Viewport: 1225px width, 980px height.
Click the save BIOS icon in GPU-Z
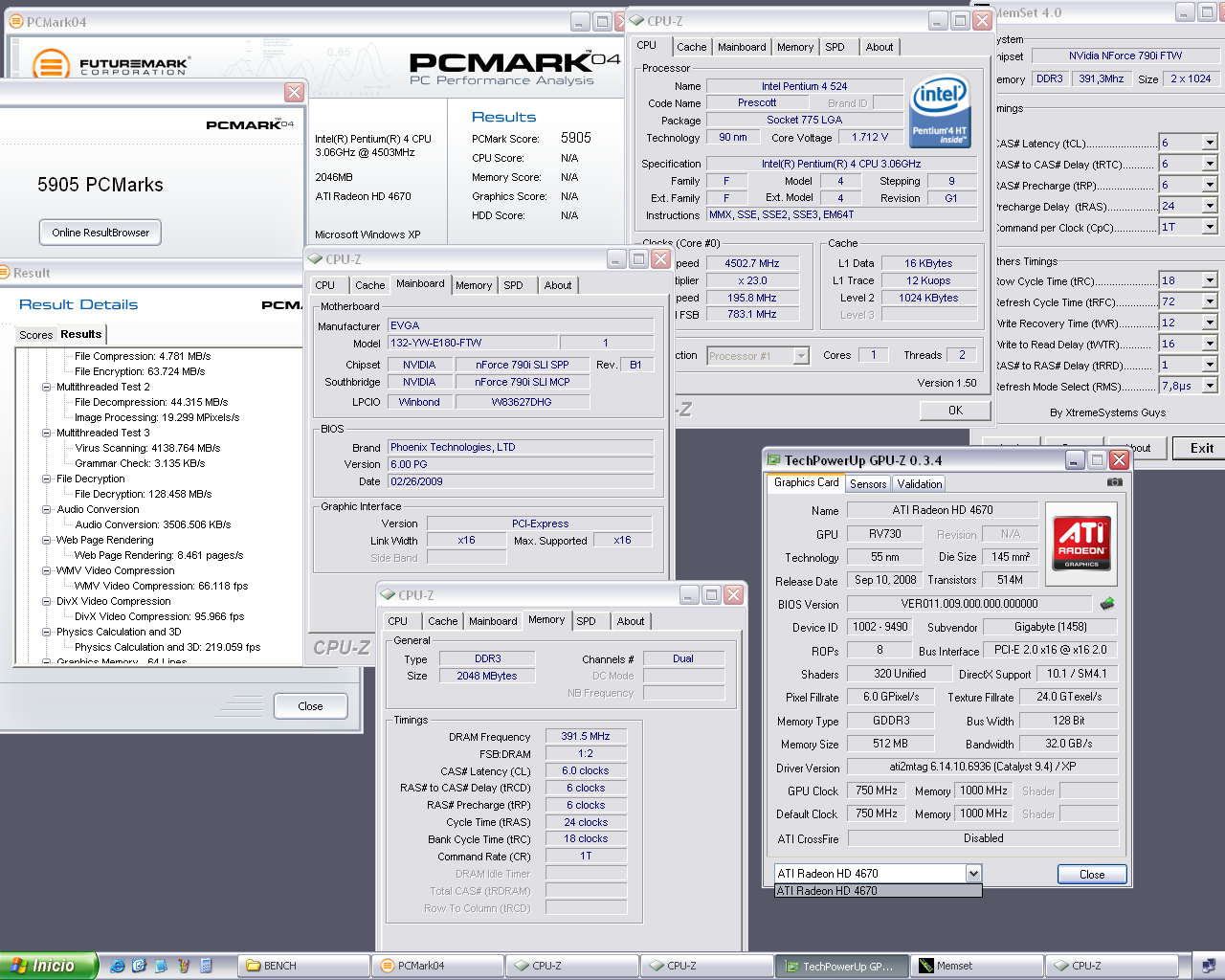[1107, 604]
